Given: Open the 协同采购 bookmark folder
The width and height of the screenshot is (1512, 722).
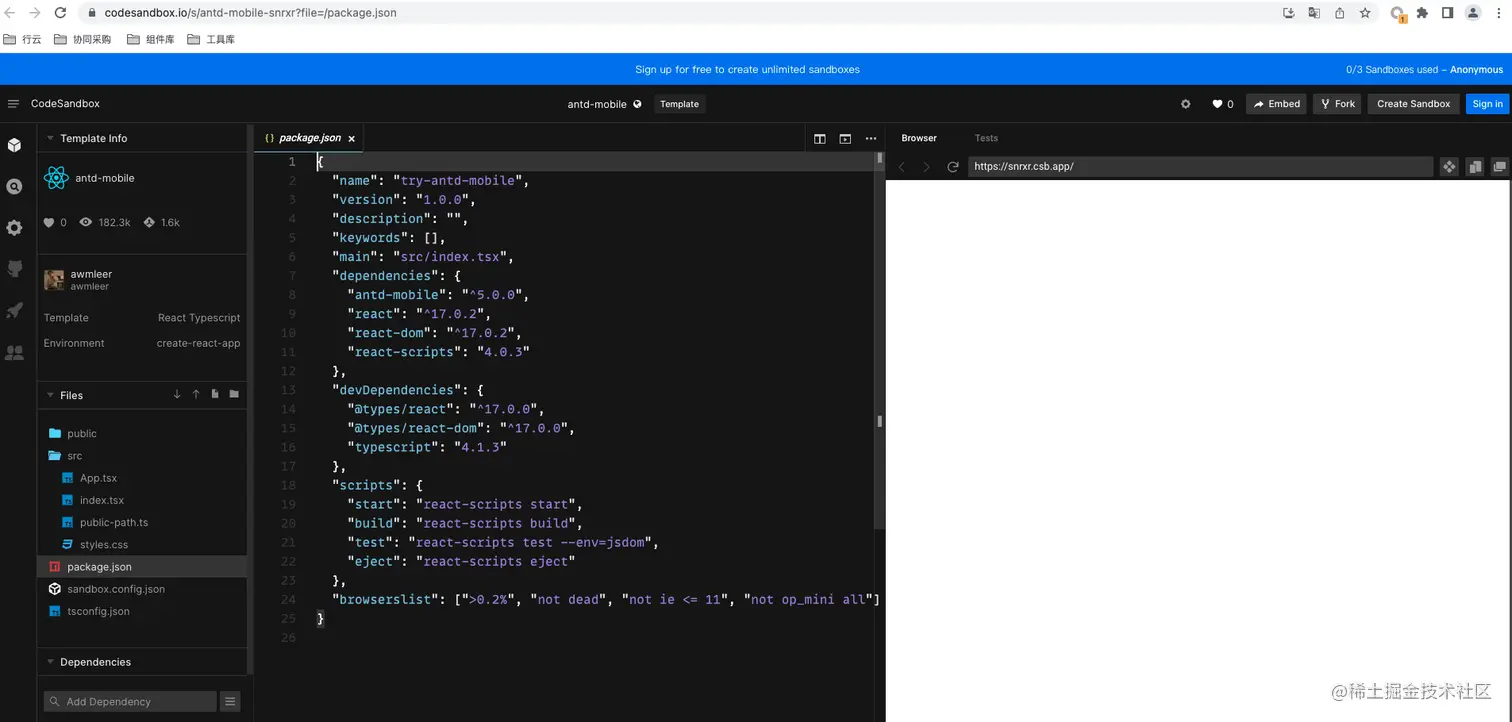Looking at the screenshot, I should pos(84,40).
